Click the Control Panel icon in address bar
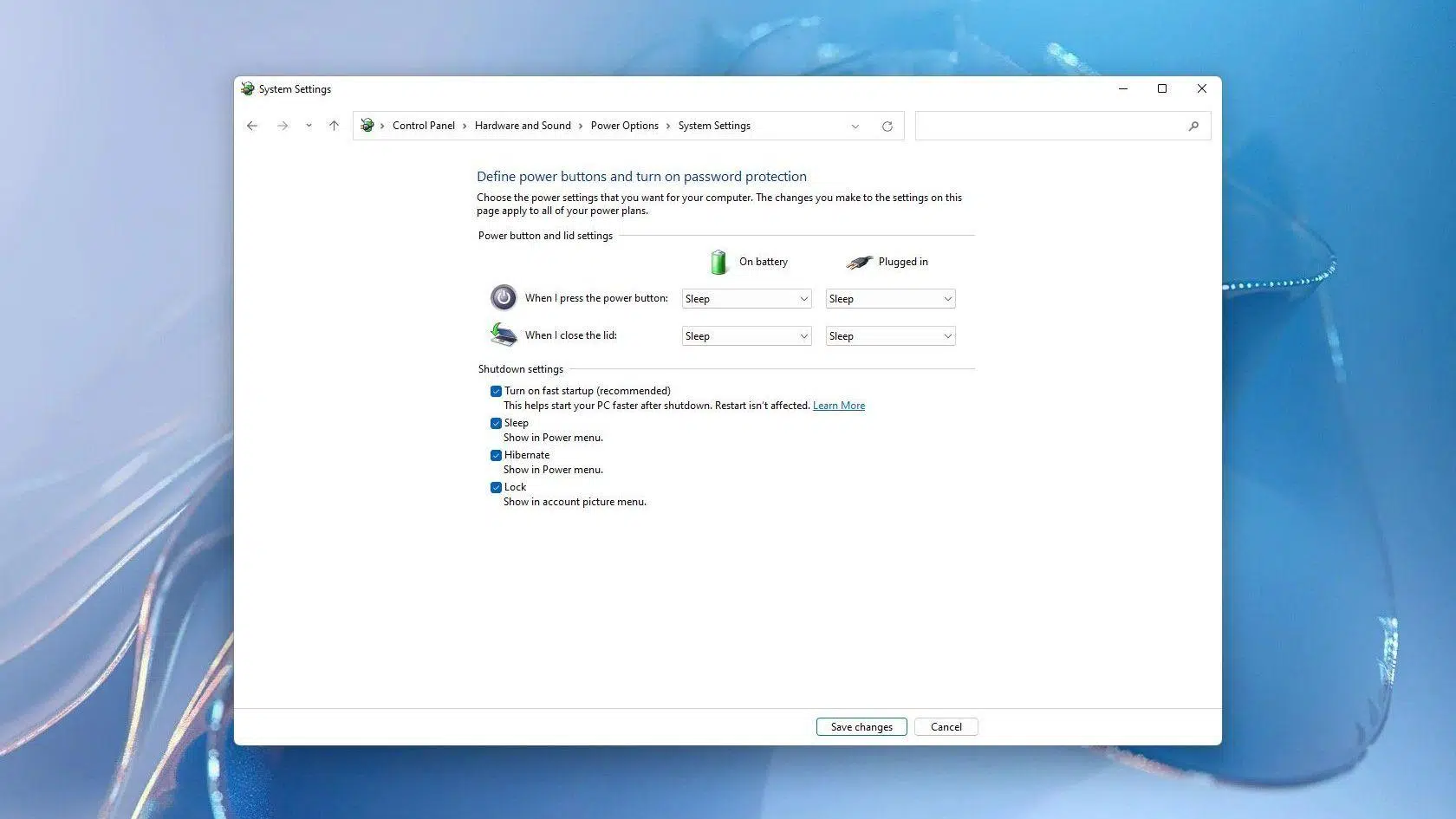 pos(367,126)
